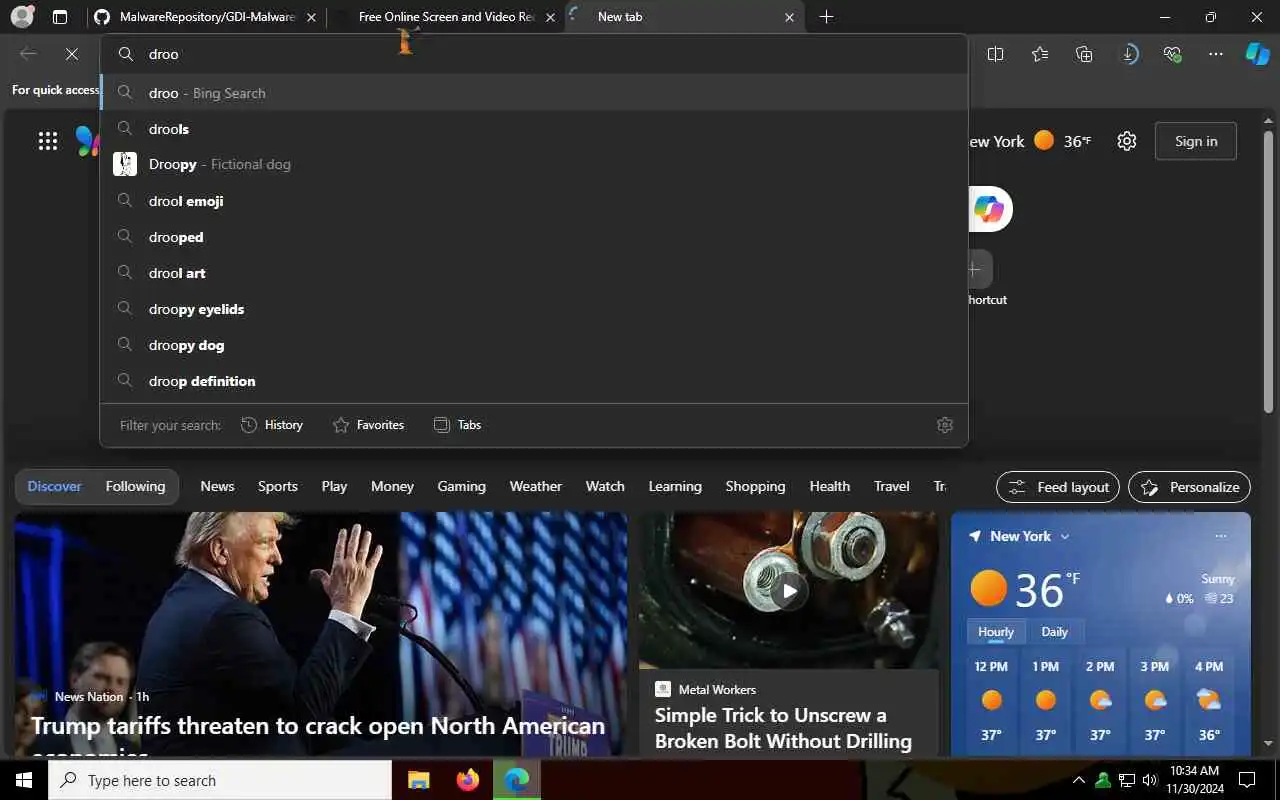The image size is (1280, 800).
Task: Select 'droopy dog' suggestion
Action: click(534, 345)
